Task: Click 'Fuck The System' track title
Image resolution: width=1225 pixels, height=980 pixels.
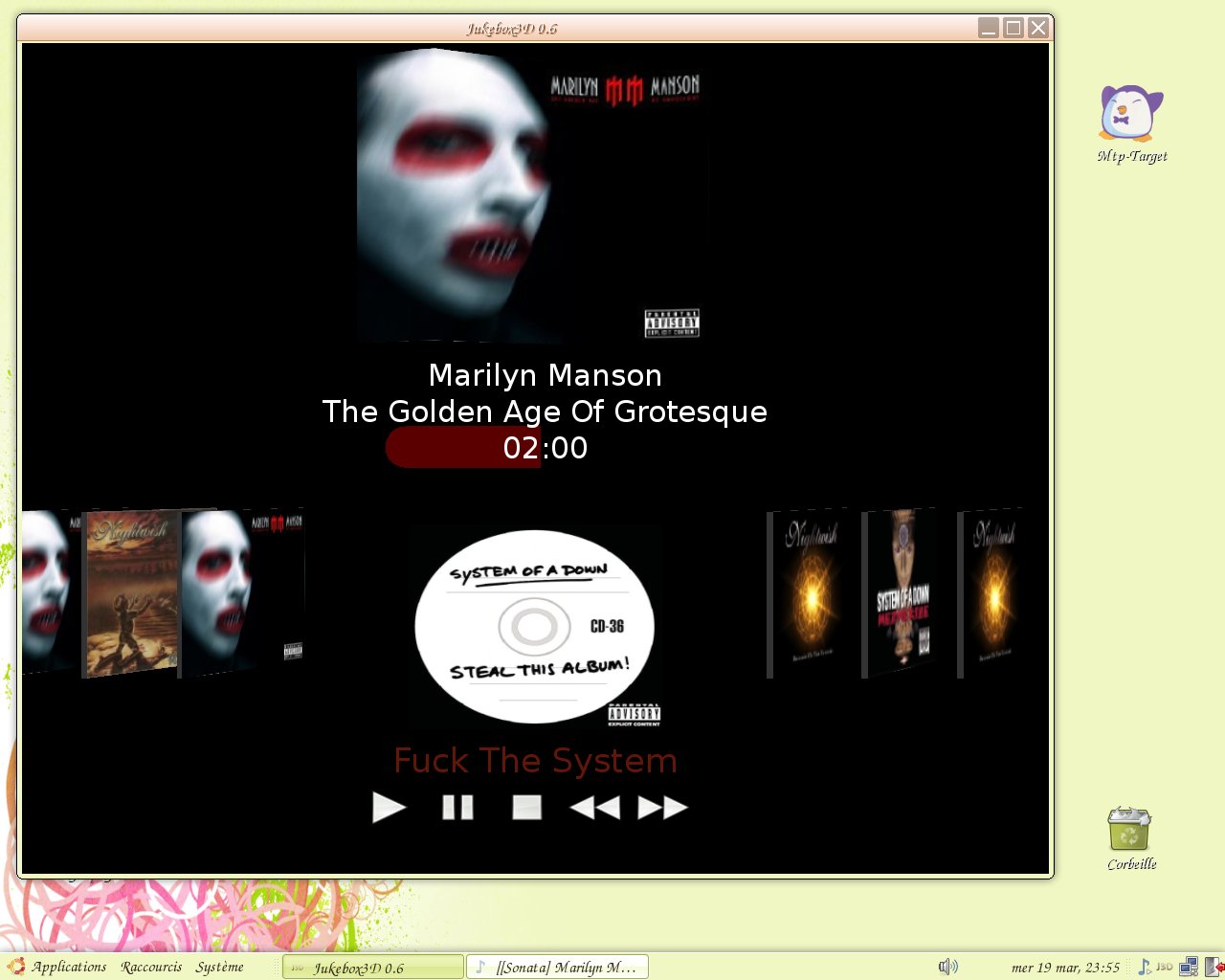Action: (x=535, y=761)
